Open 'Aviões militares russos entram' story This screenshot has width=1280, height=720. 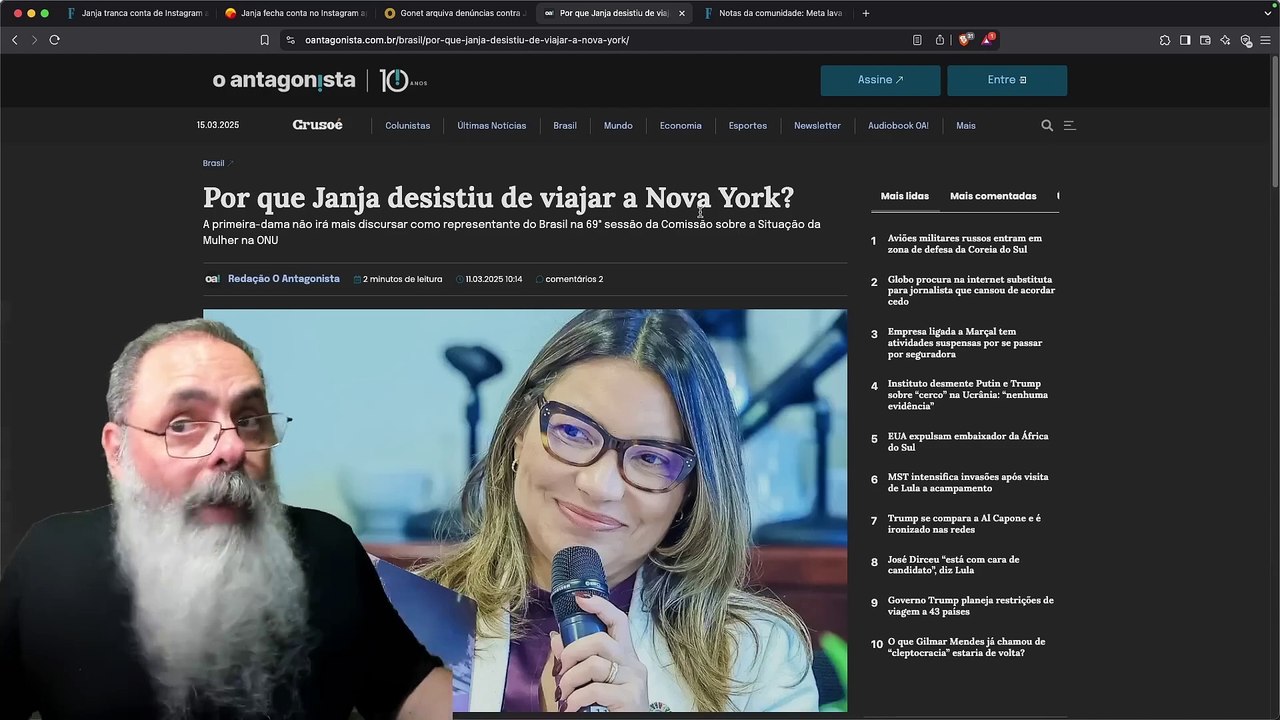(964, 244)
